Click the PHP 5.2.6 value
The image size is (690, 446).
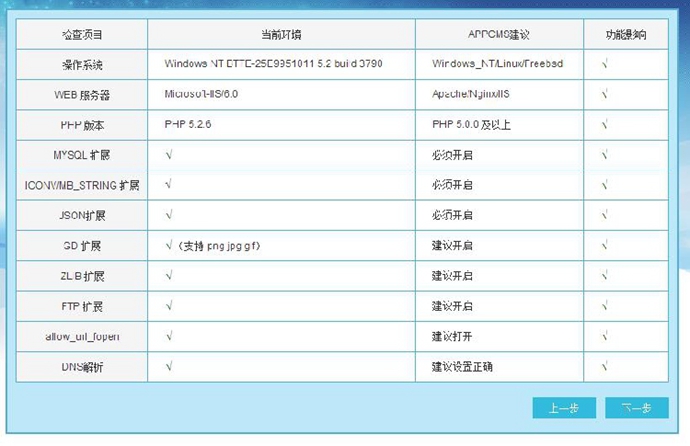[188, 124]
